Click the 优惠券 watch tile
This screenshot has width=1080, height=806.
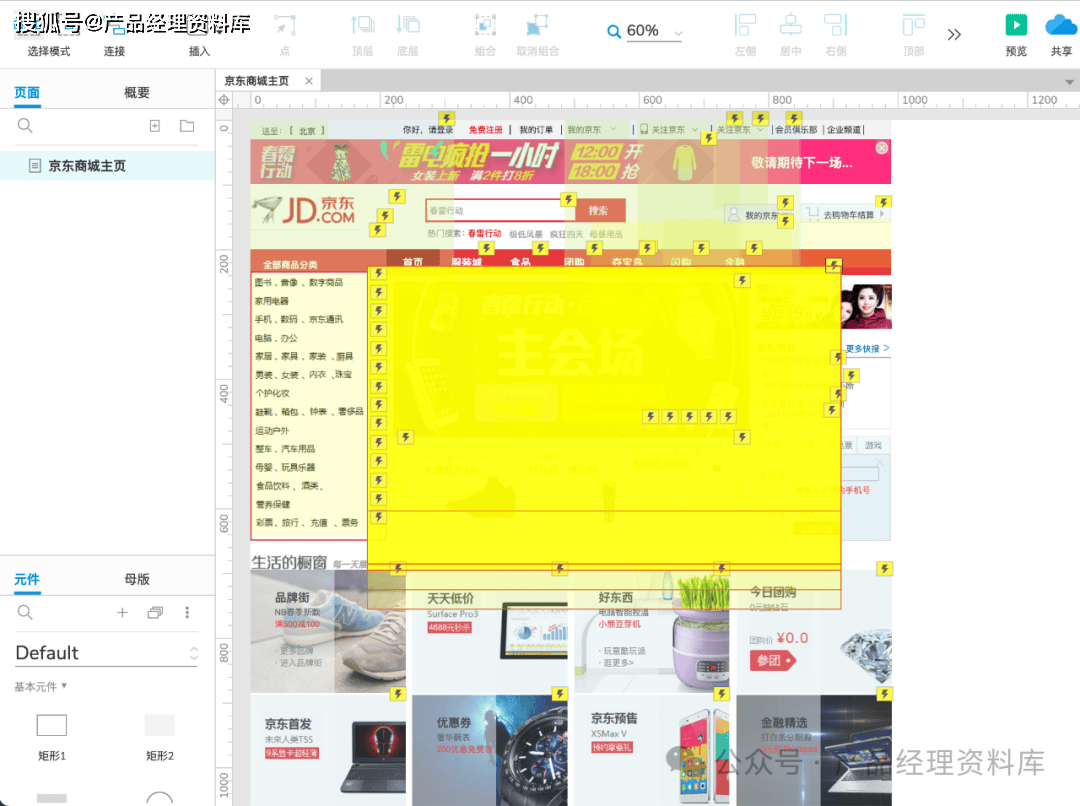click(490, 750)
